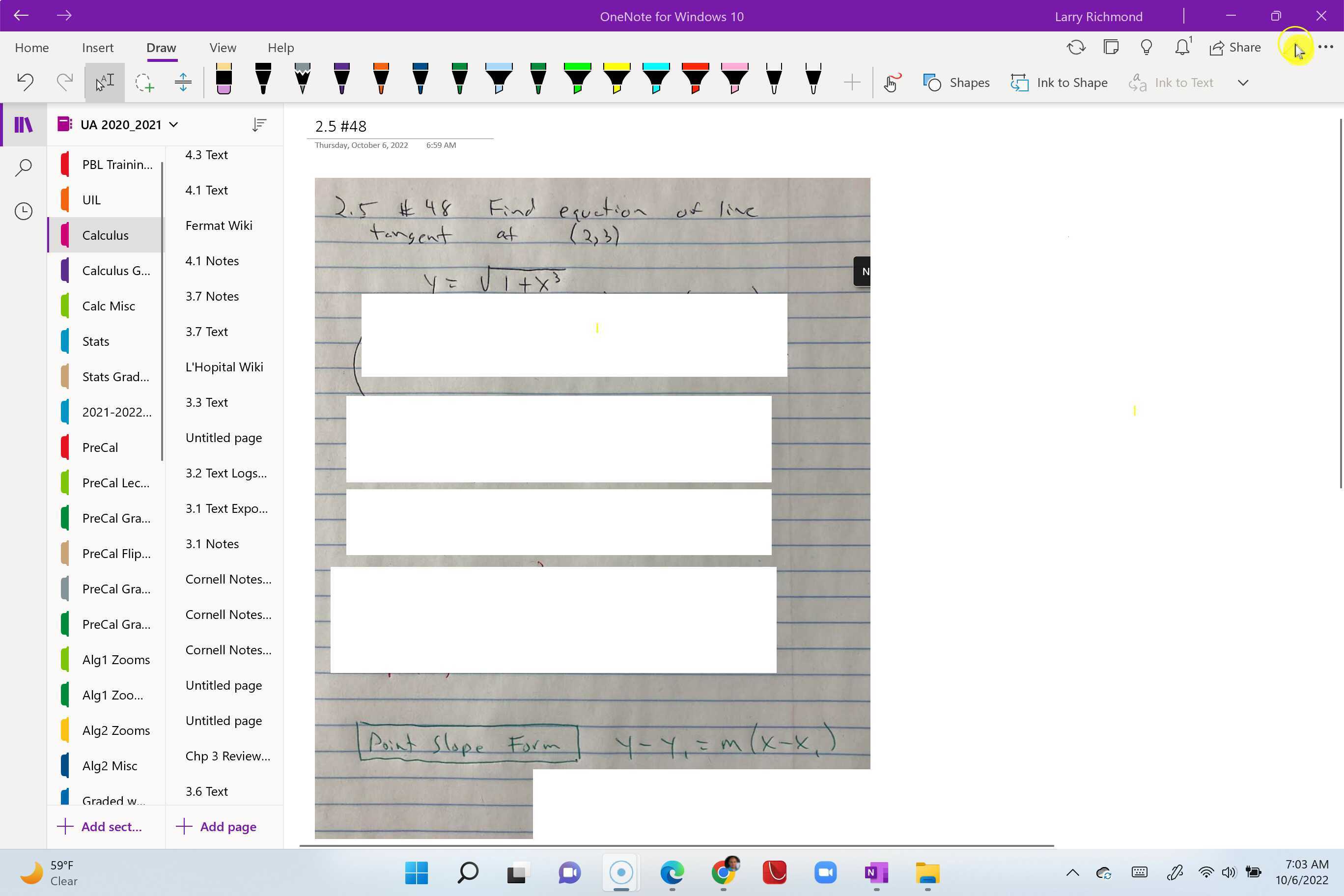This screenshot has width=1344, height=896.
Task: Open the Calculus section
Action: 106,235
